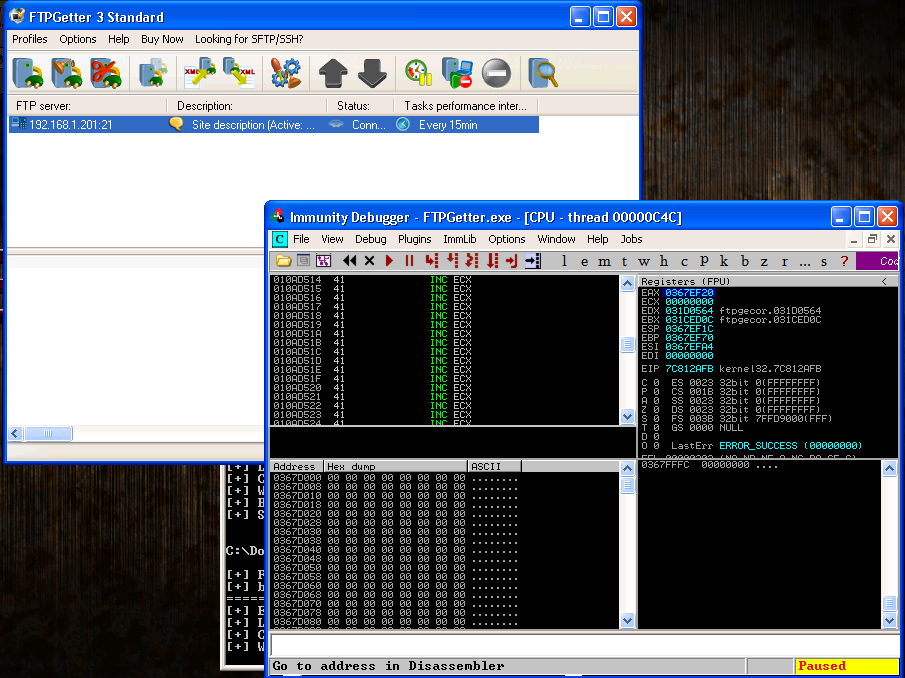
Task: Click the Status: column header
Action: (x=361, y=106)
